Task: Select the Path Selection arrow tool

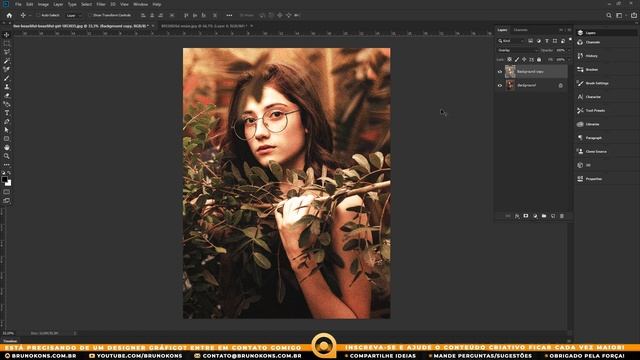Action: click(x=7, y=130)
